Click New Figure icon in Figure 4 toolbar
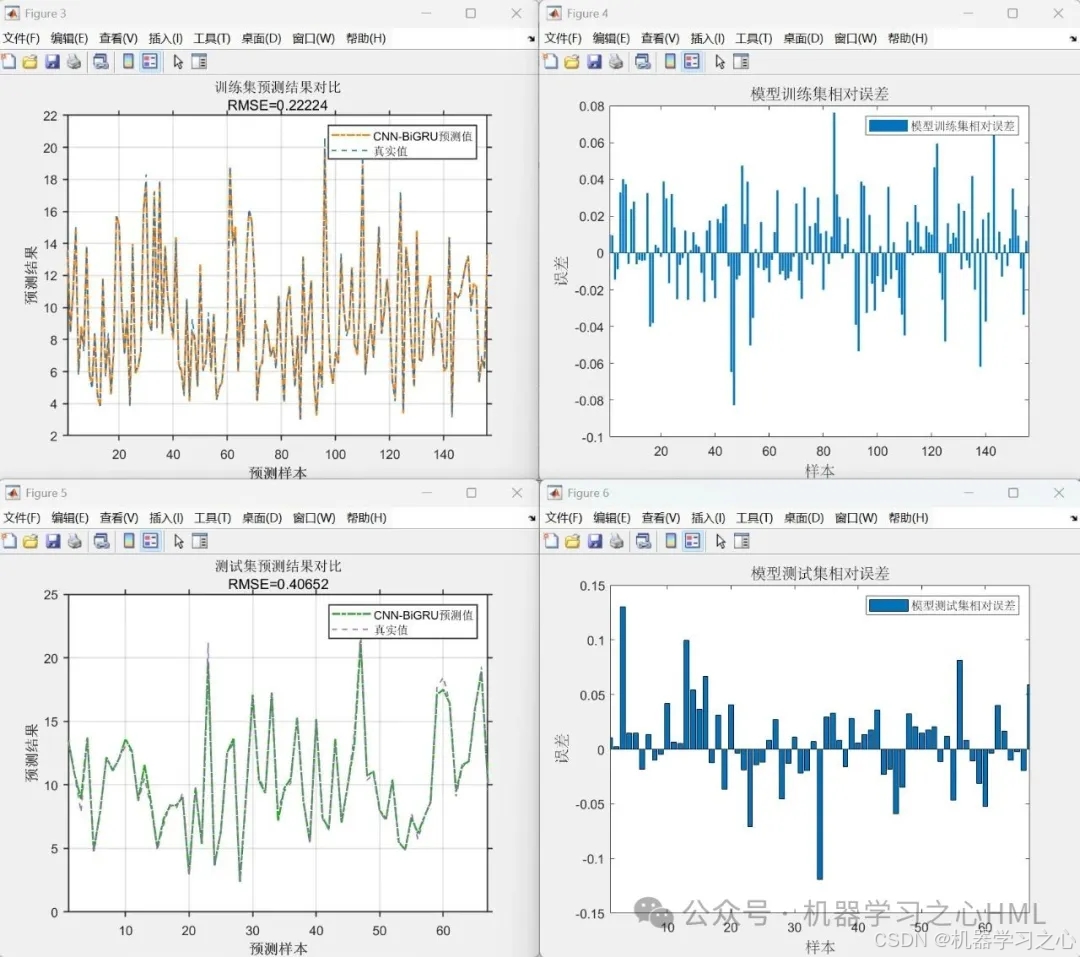 [x=551, y=62]
